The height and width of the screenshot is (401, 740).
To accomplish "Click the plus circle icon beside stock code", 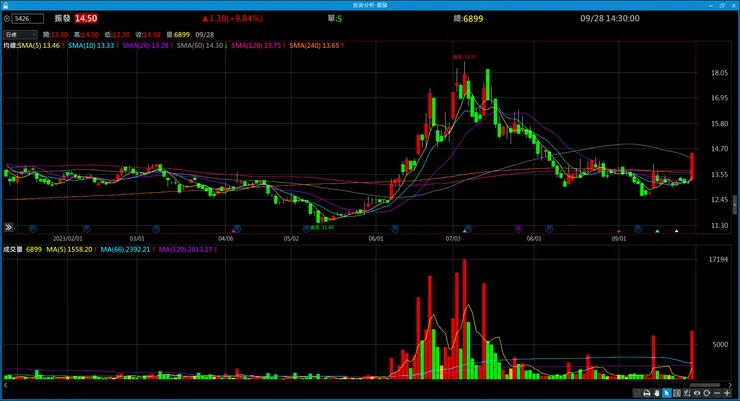I will [7, 19].
